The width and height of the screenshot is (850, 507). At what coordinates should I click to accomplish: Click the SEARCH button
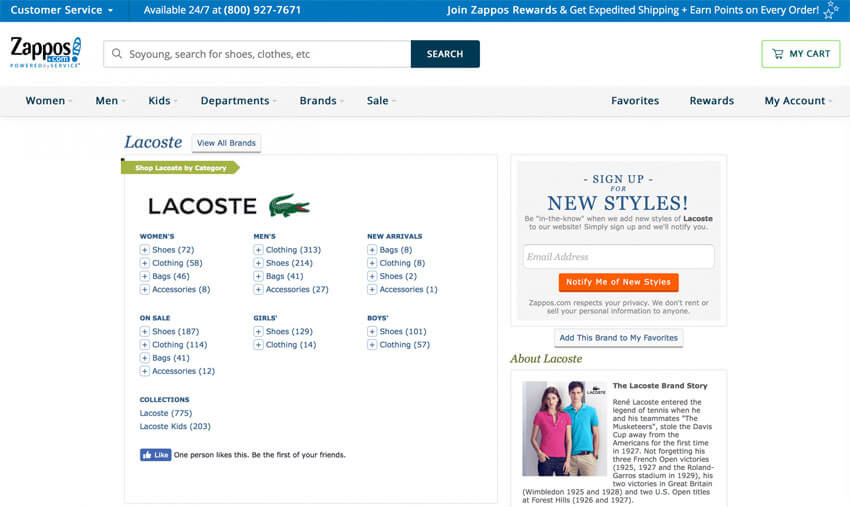(x=445, y=54)
